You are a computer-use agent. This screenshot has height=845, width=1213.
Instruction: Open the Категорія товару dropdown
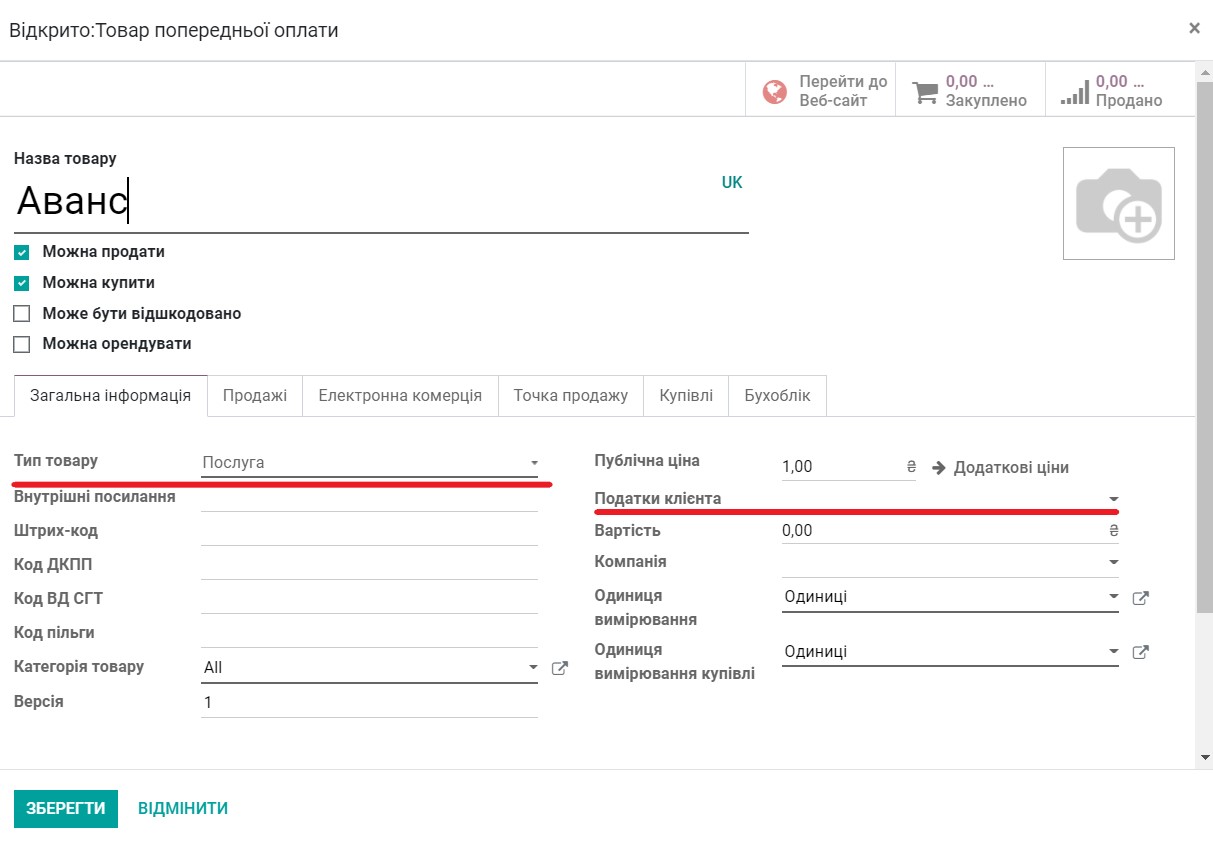click(x=533, y=665)
